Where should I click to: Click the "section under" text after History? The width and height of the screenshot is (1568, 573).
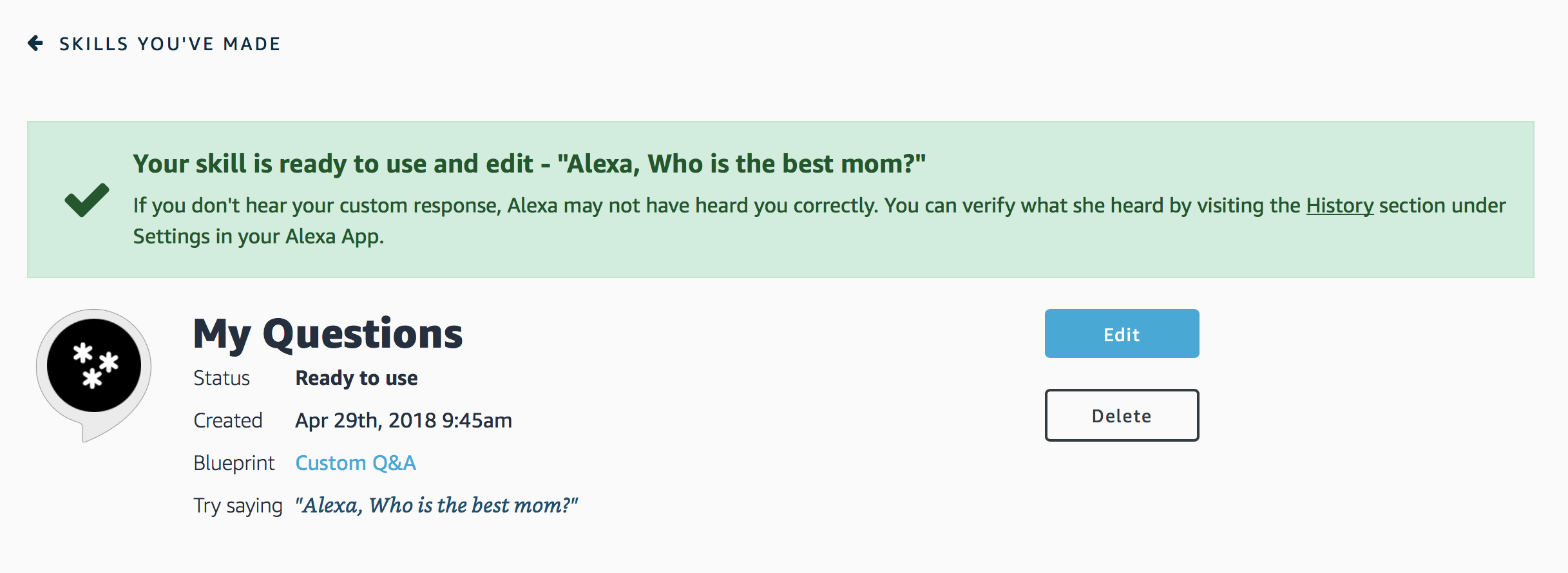coord(1442,205)
